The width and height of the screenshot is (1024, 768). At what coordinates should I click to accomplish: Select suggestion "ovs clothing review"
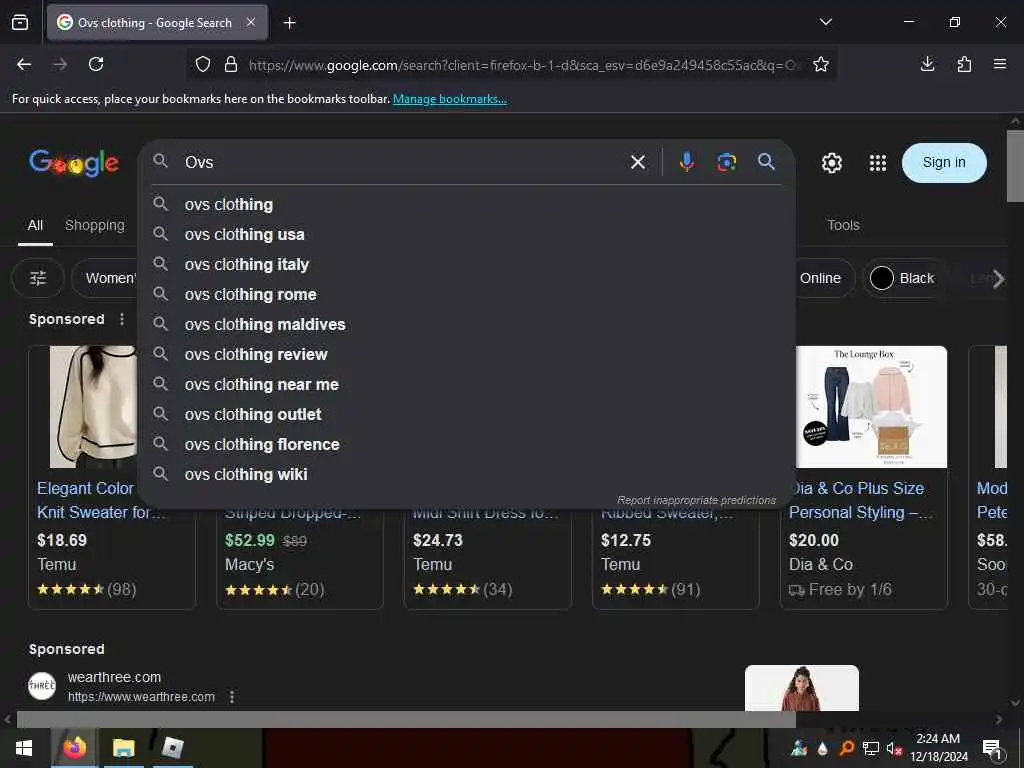click(x=466, y=355)
